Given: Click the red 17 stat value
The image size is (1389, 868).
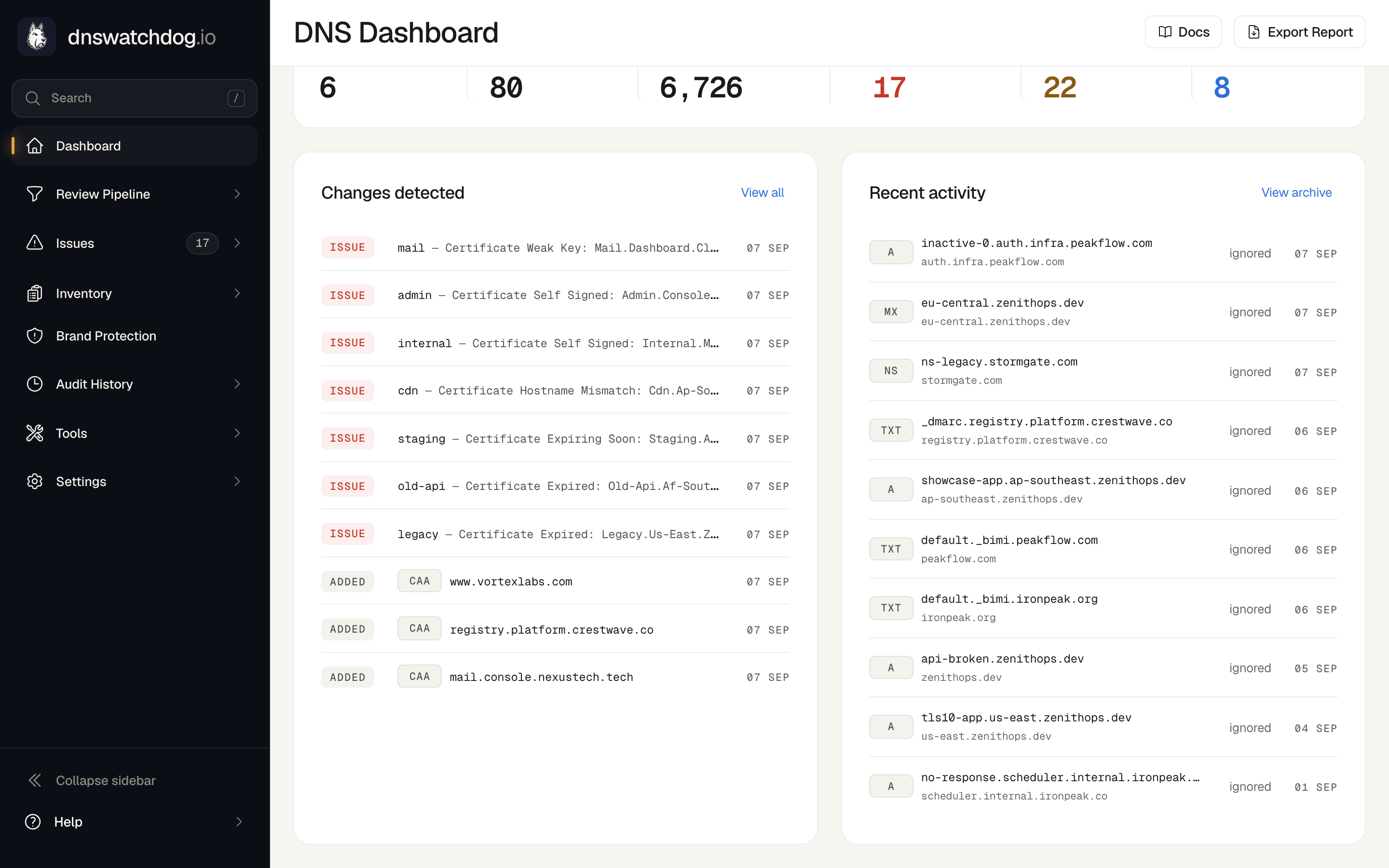Looking at the screenshot, I should tap(889, 88).
